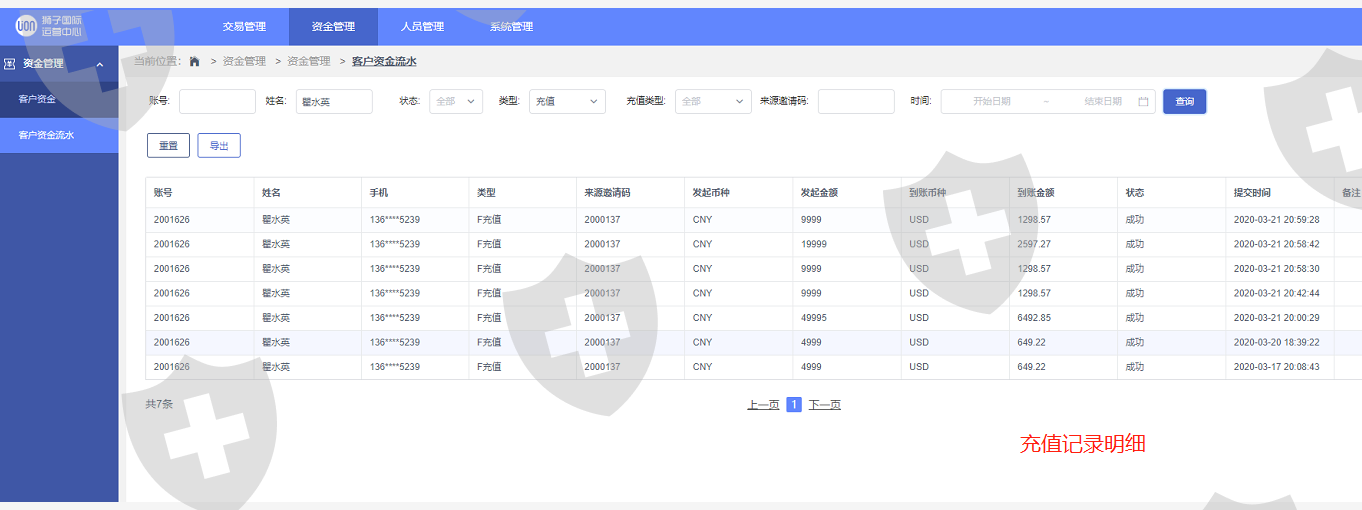Select 客户资金流水 in the sidebar

[46, 135]
